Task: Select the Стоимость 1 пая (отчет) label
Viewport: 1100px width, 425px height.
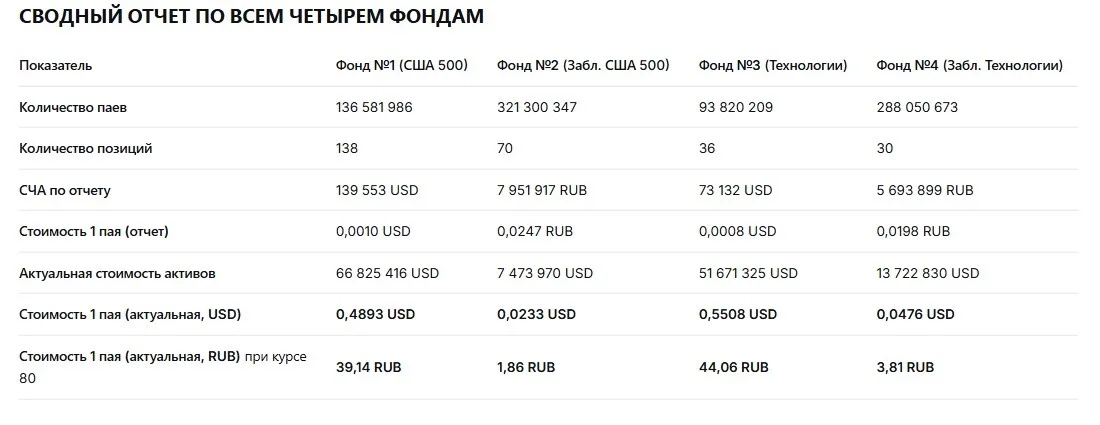Action: (94, 231)
